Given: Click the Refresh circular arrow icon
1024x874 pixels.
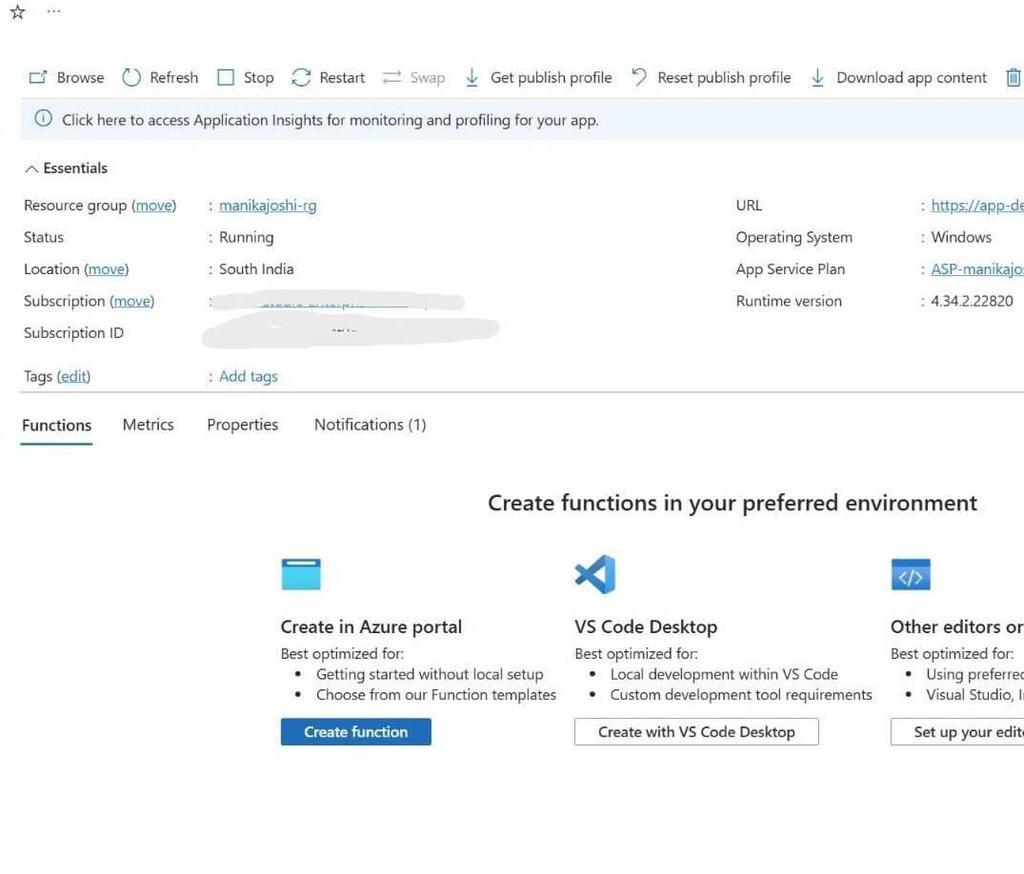Looking at the screenshot, I should click(131, 78).
